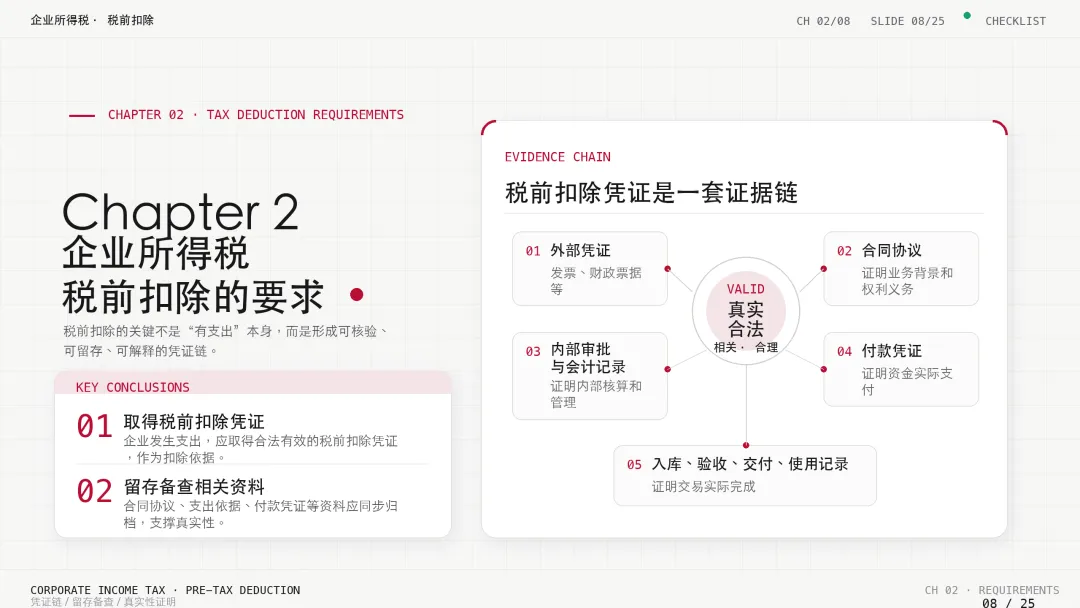Click the SLIDE 08/25 indicator
The width and height of the screenshot is (1080, 608).
[x=907, y=21]
